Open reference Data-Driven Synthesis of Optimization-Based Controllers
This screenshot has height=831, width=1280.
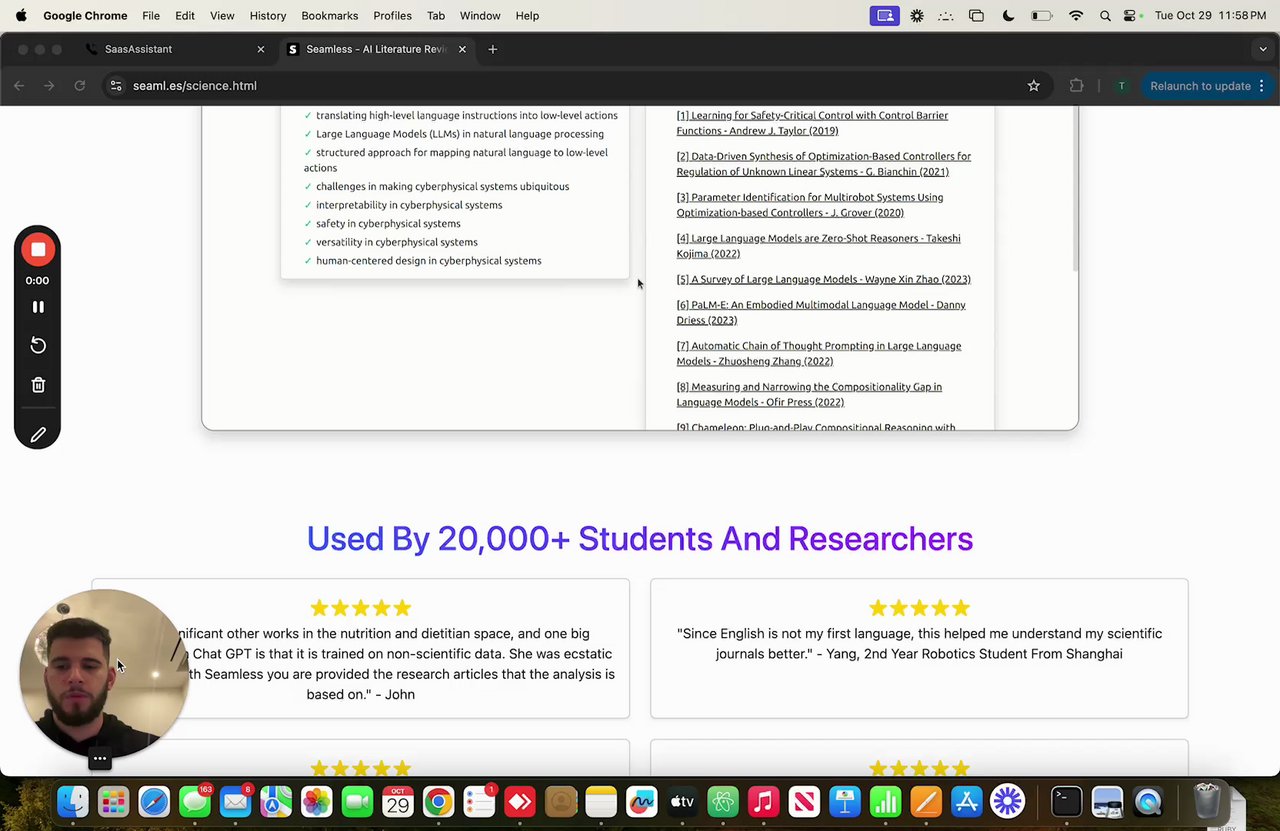click(823, 164)
